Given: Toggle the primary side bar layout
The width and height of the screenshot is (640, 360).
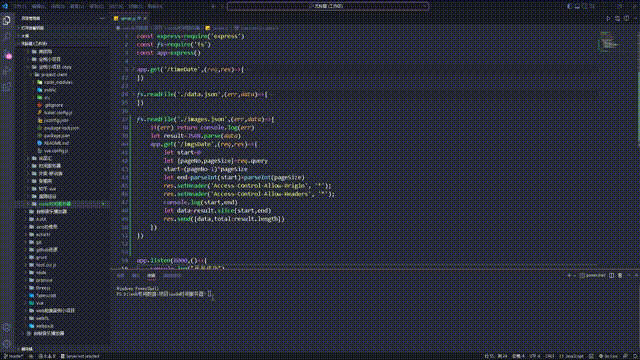Looking at the screenshot, I should pyautogui.click(x=569, y=6).
